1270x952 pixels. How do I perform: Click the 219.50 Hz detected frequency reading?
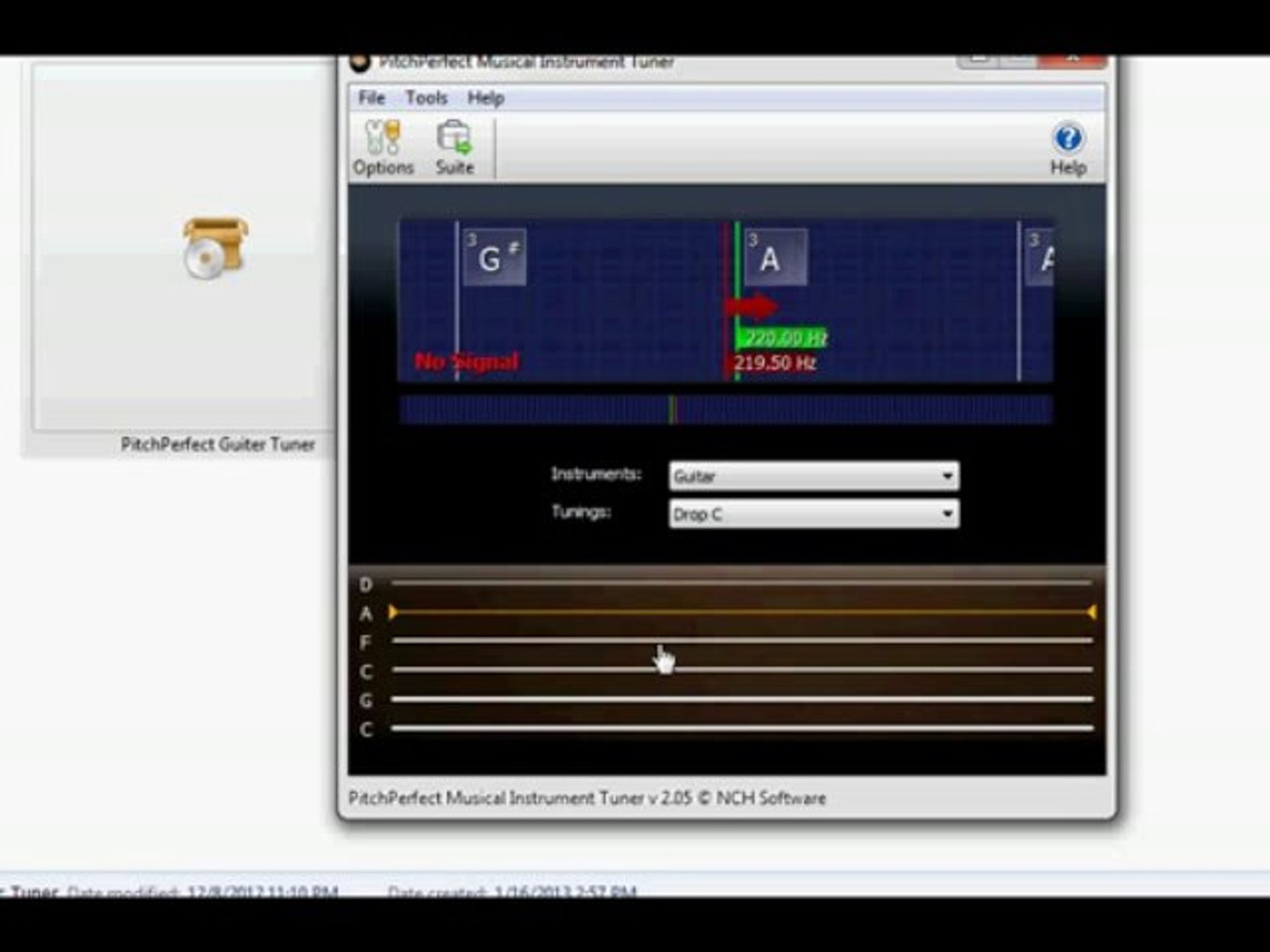click(775, 362)
